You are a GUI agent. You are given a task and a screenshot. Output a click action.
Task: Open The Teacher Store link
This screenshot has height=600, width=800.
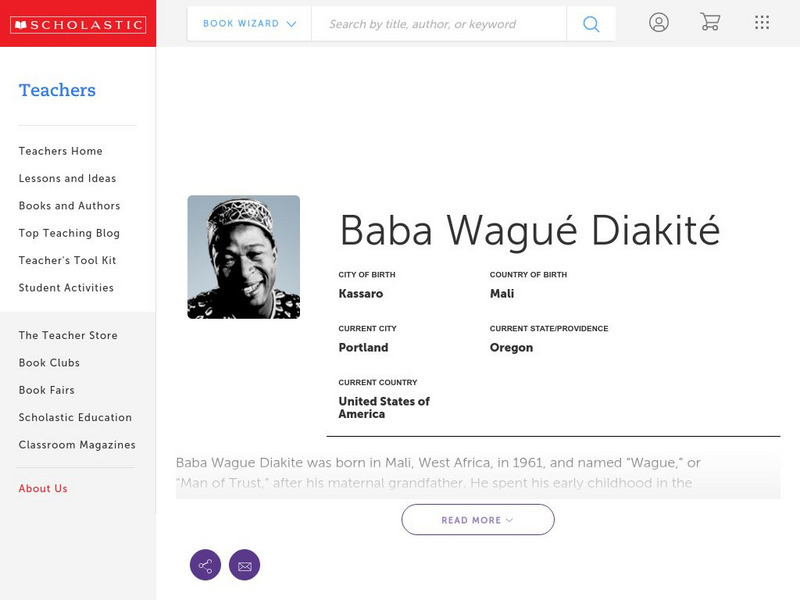[68, 336]
